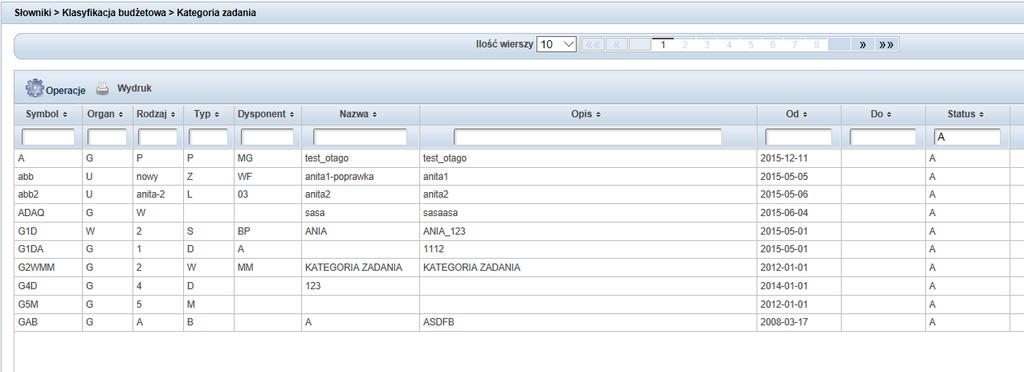Select page 4 in paginator

point(729,44)
